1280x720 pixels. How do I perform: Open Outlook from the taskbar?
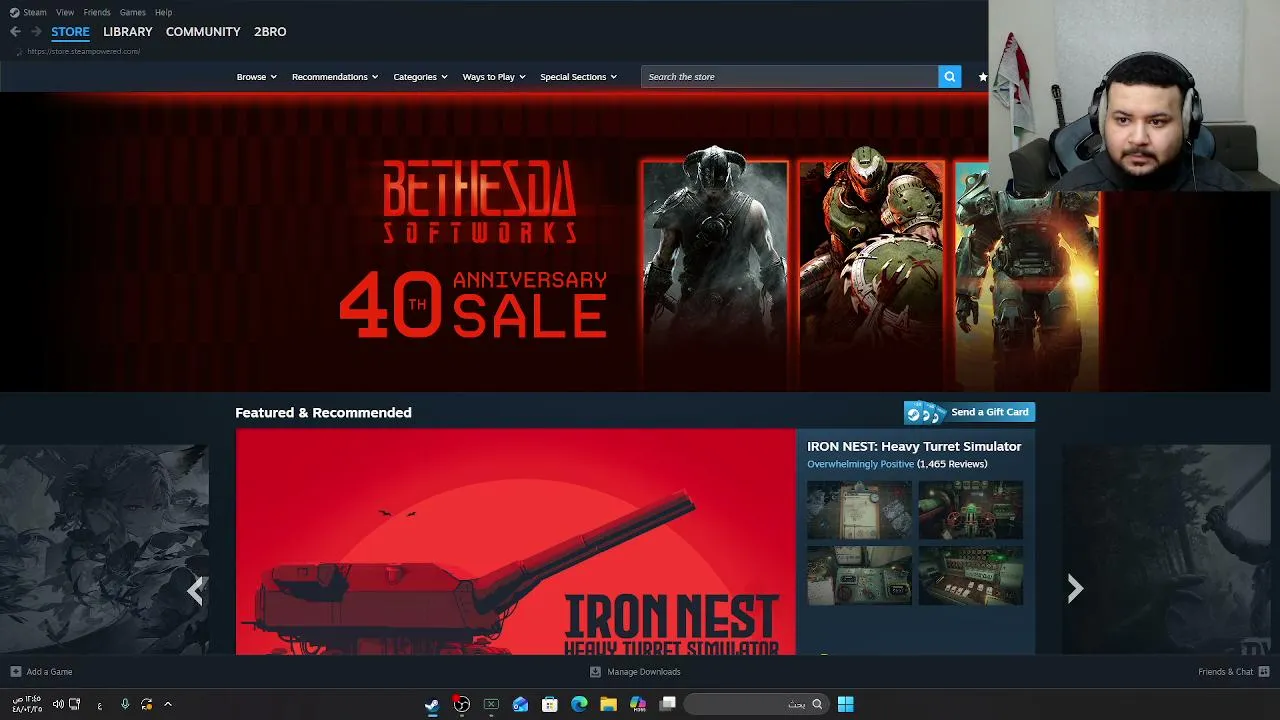click(520, 705)
